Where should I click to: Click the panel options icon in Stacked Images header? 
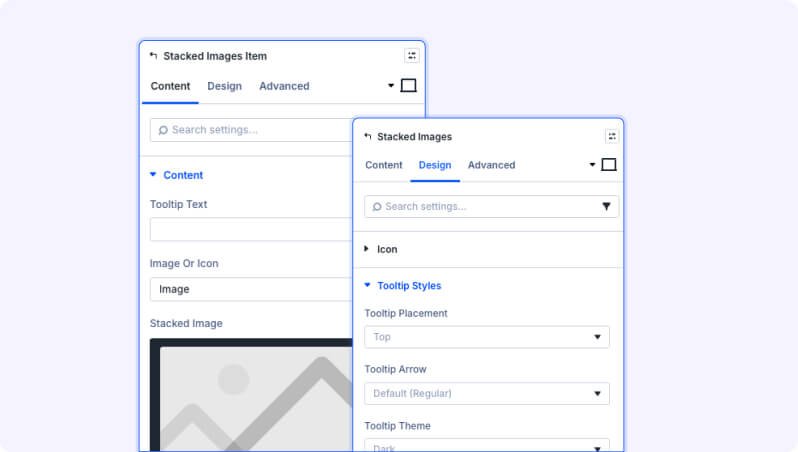click(x=612, y=136)
